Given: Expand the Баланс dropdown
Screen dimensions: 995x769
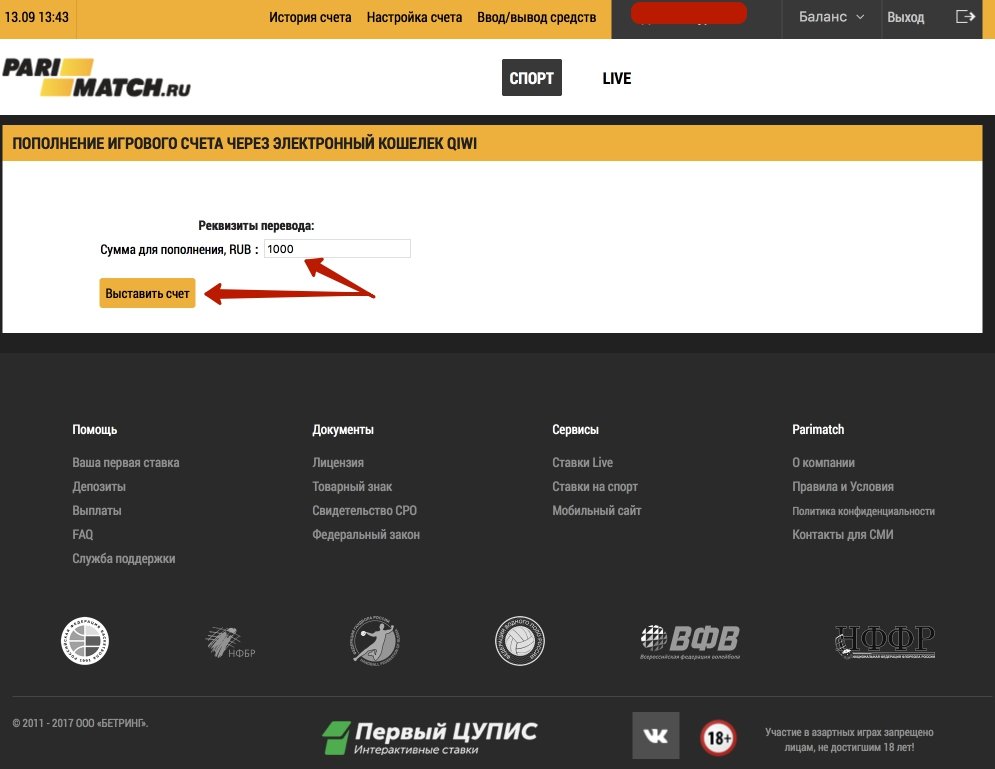Looking at the screenshot, I should [x=831, y=17].
